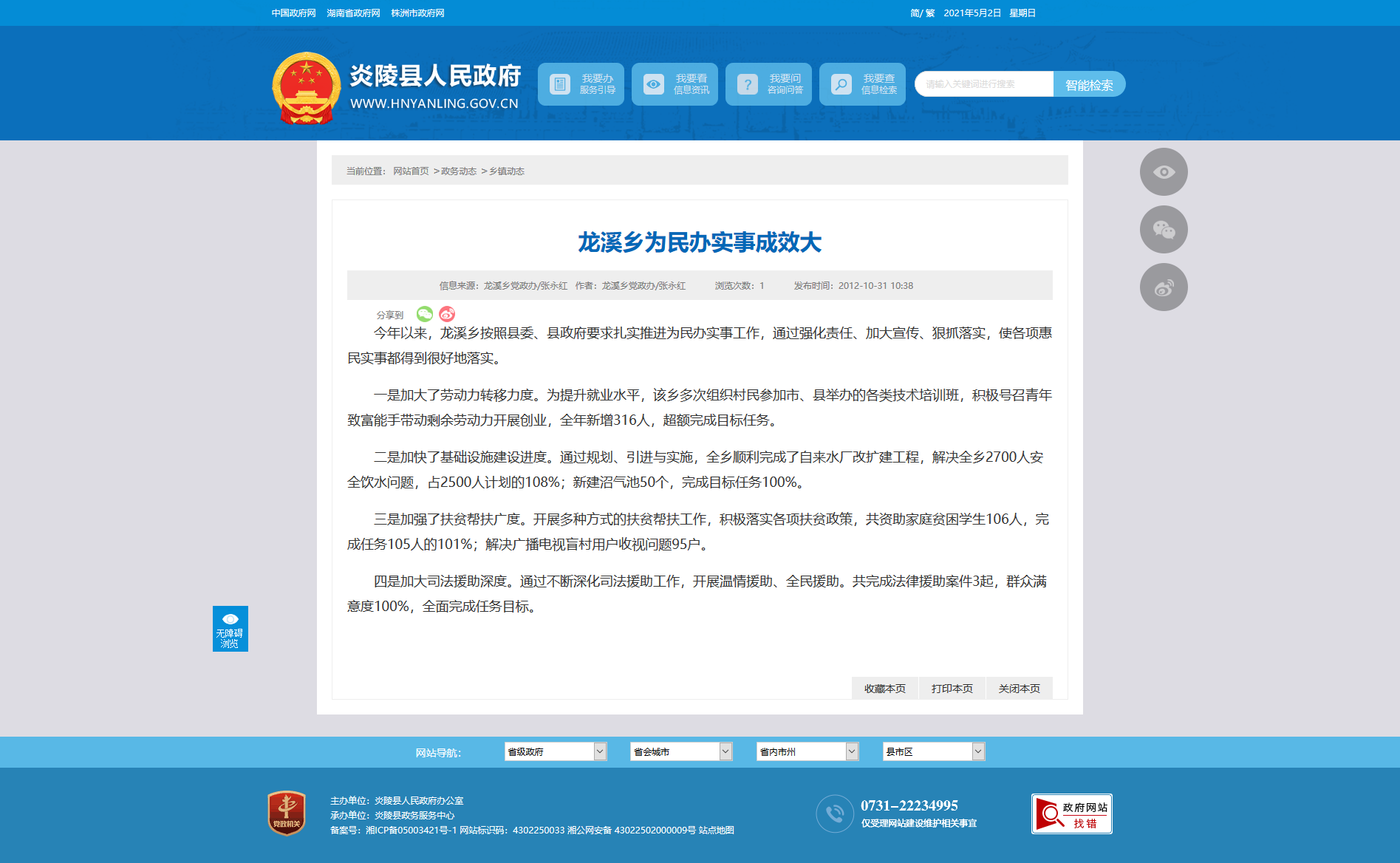Toggle 无障碍浏览 accessibility mode
Viewport: 1400px width, 863px height.
coord(231,629)
